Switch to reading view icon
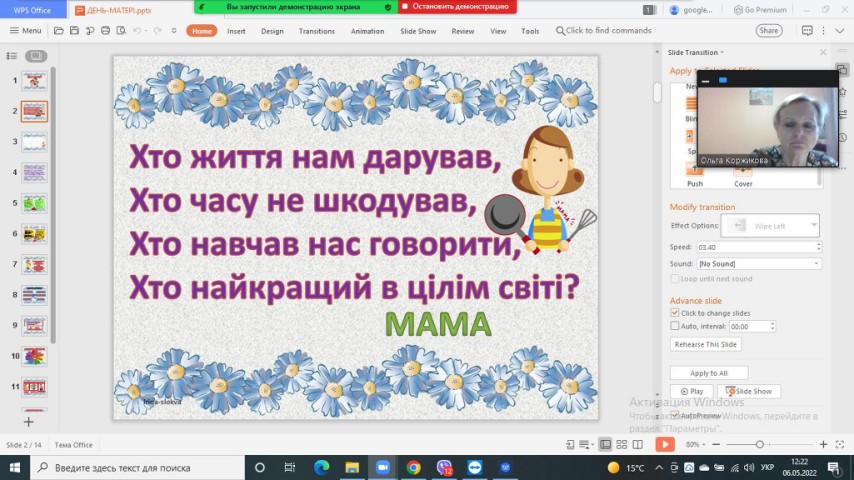 pyautogui.click(x=638, y=444)
